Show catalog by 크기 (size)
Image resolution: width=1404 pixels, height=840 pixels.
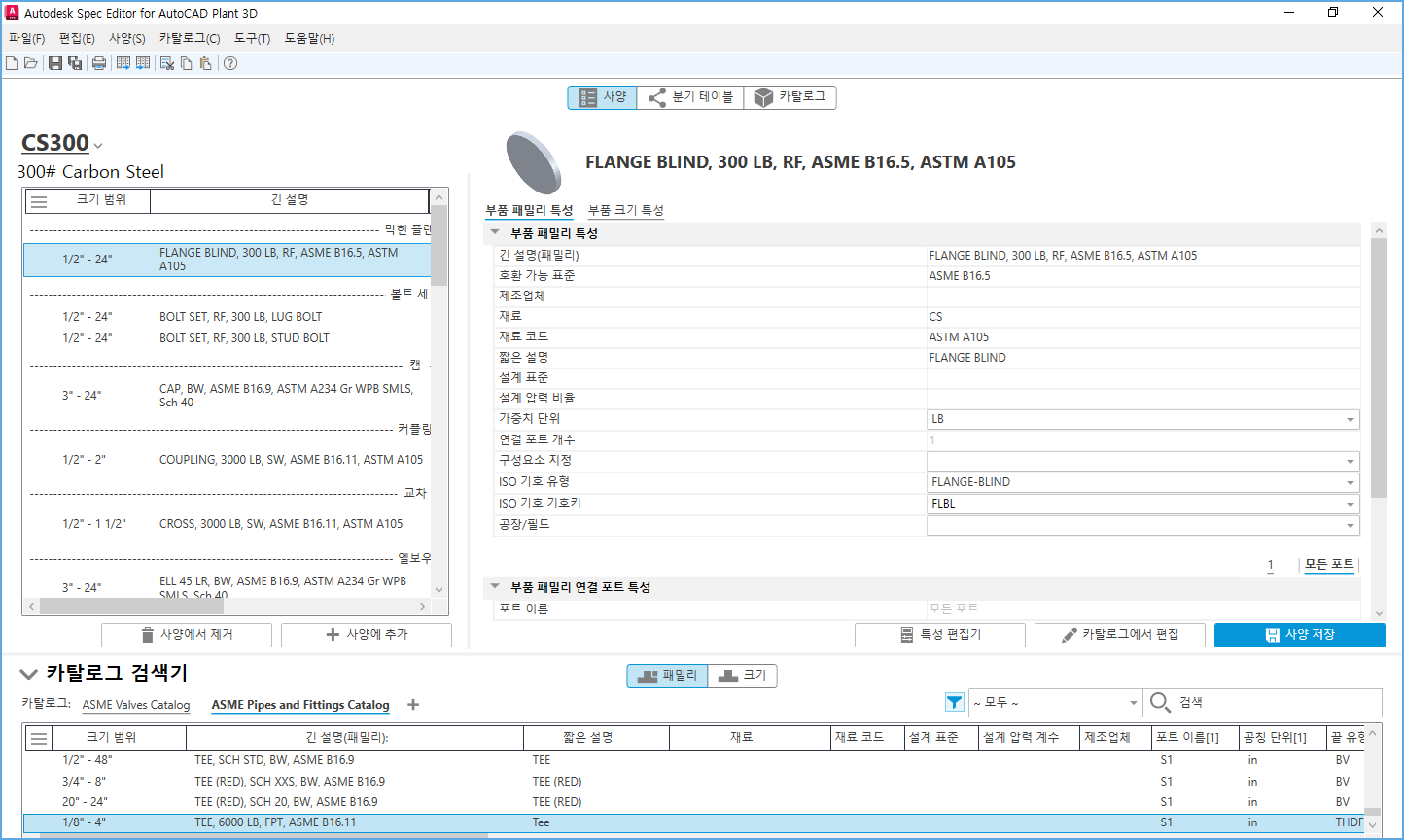[x=742, y=676]
